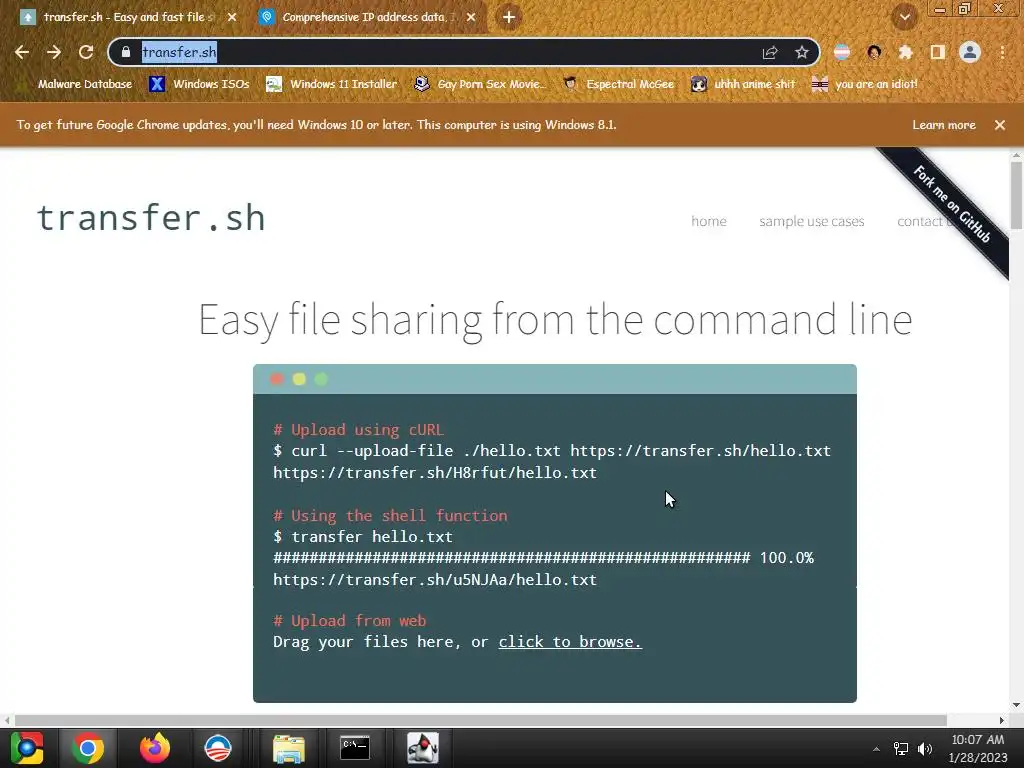Open the Chrome profile avatar menu

click(x=970, y=52)
